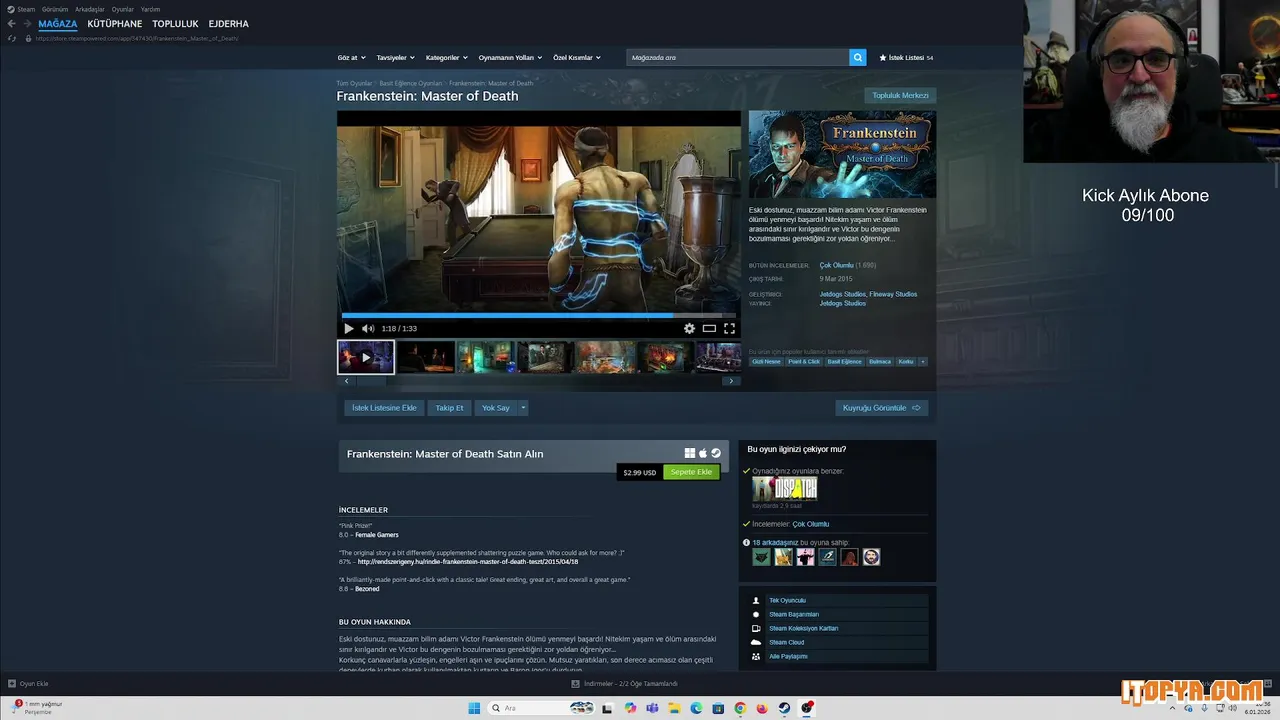1280x720 pixels.
Task: Go back with the navigation arrow
Action: coord(12,24)
